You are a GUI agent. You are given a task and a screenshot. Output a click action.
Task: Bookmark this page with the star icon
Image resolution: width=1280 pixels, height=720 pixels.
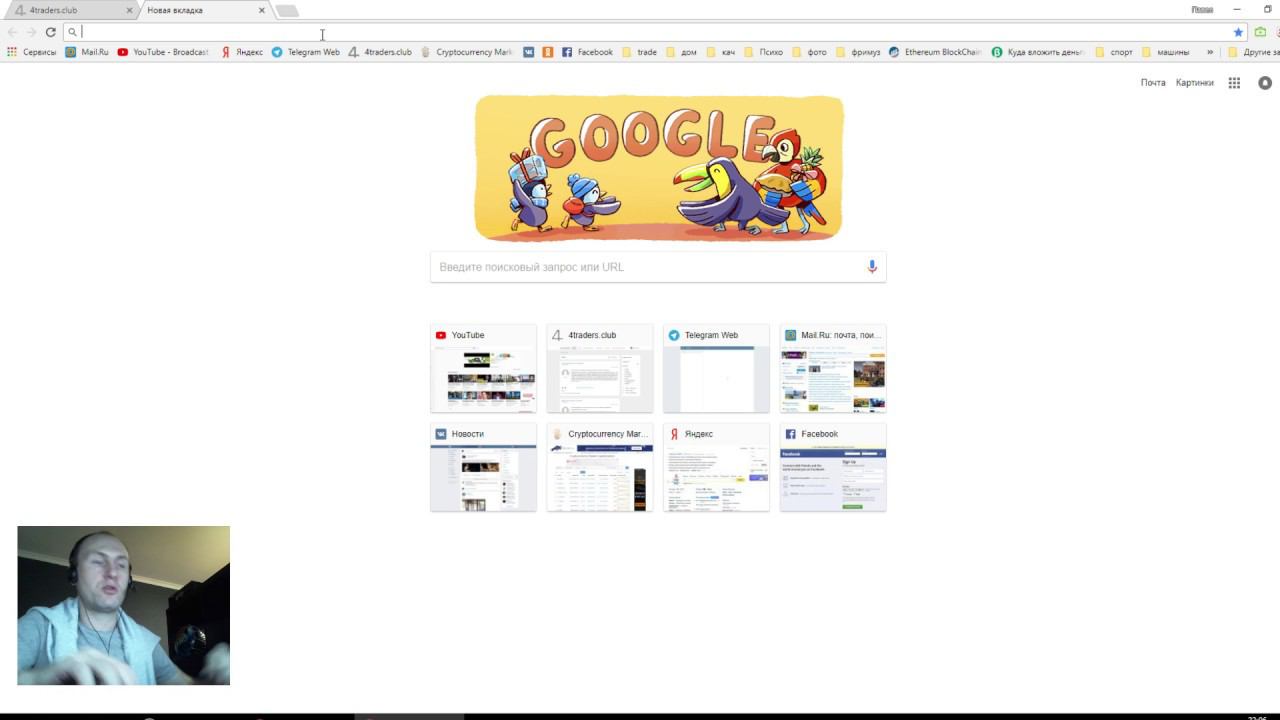[x=1238, y=32]
